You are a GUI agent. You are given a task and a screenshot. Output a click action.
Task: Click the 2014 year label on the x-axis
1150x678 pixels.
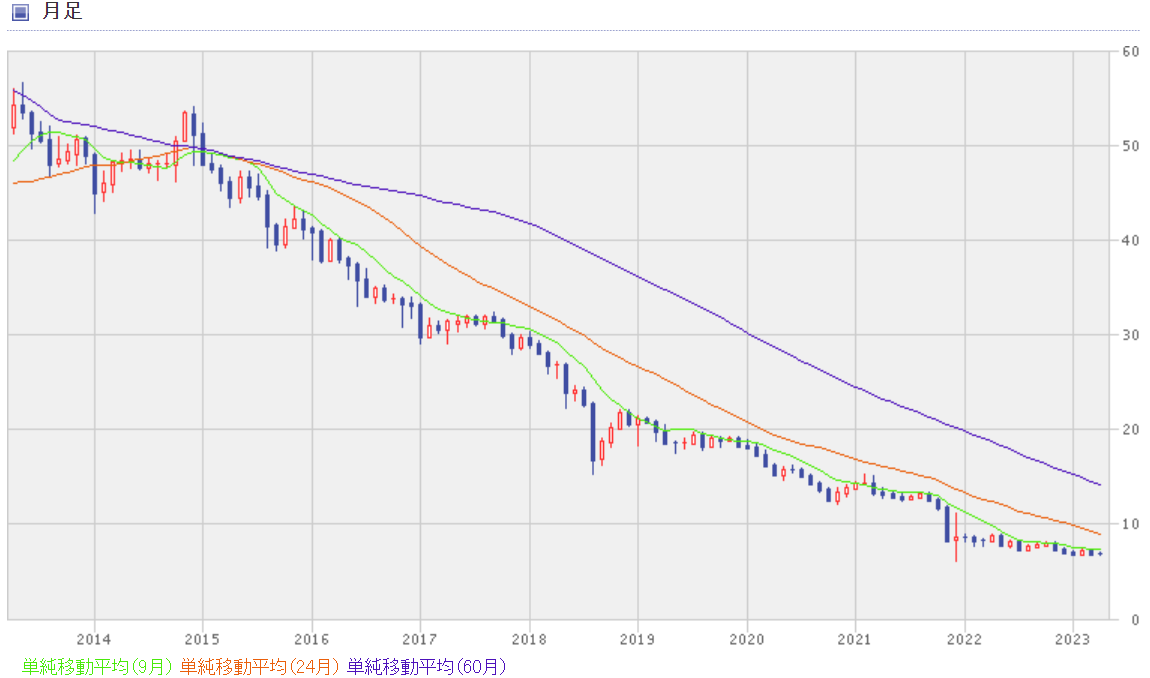click(94, 639)
